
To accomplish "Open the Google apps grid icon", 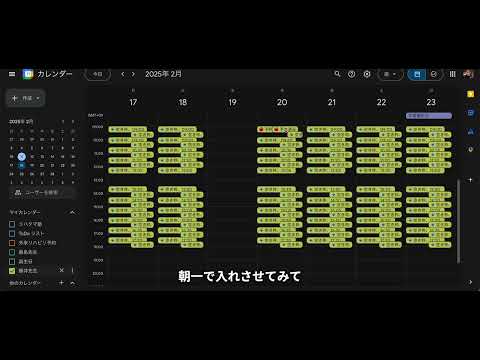I will click(452, 74).
